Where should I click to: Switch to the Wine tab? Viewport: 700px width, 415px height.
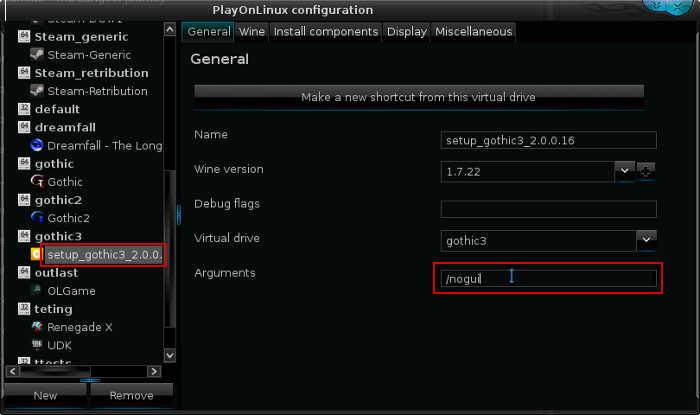point(252,32)
